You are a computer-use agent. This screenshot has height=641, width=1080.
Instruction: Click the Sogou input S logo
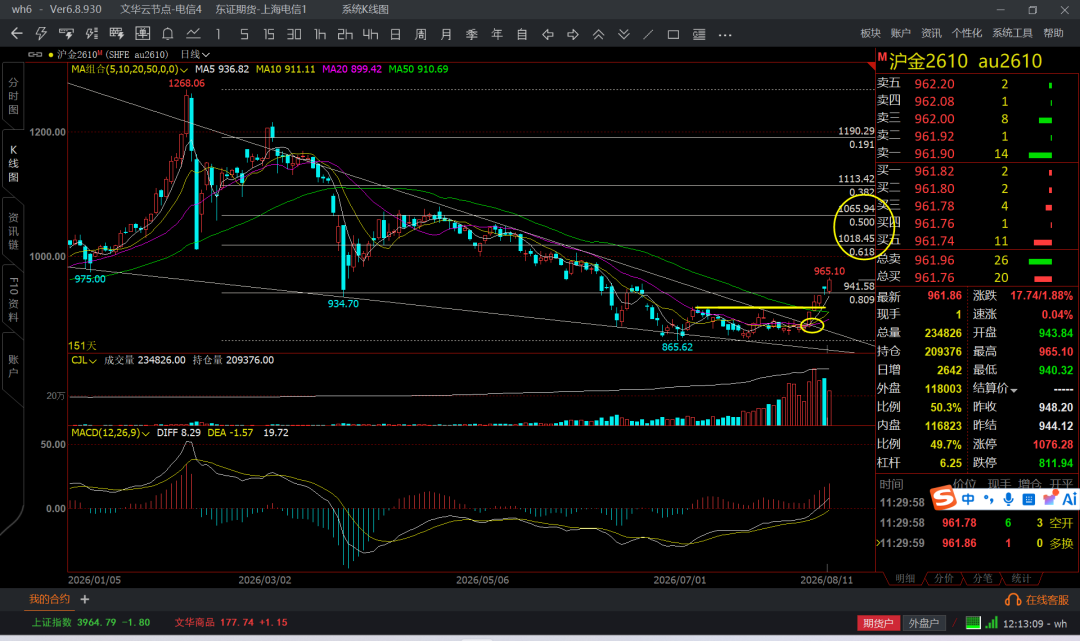pos(943,498)
